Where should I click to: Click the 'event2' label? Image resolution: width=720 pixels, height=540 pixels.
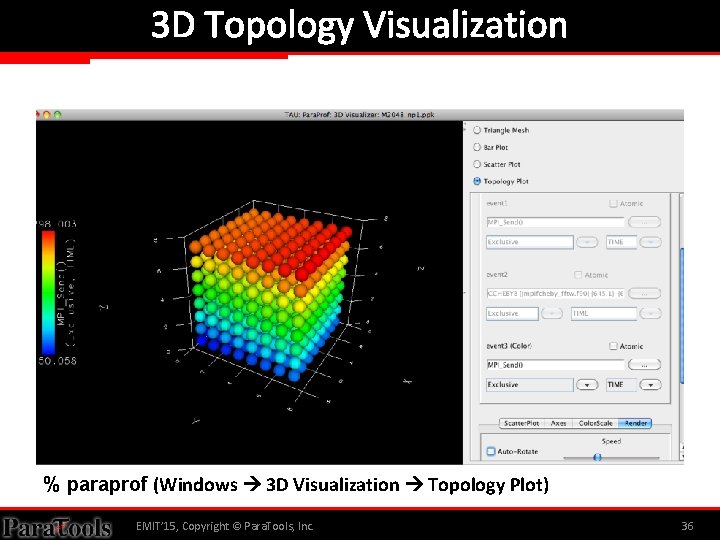click(496, 275)
